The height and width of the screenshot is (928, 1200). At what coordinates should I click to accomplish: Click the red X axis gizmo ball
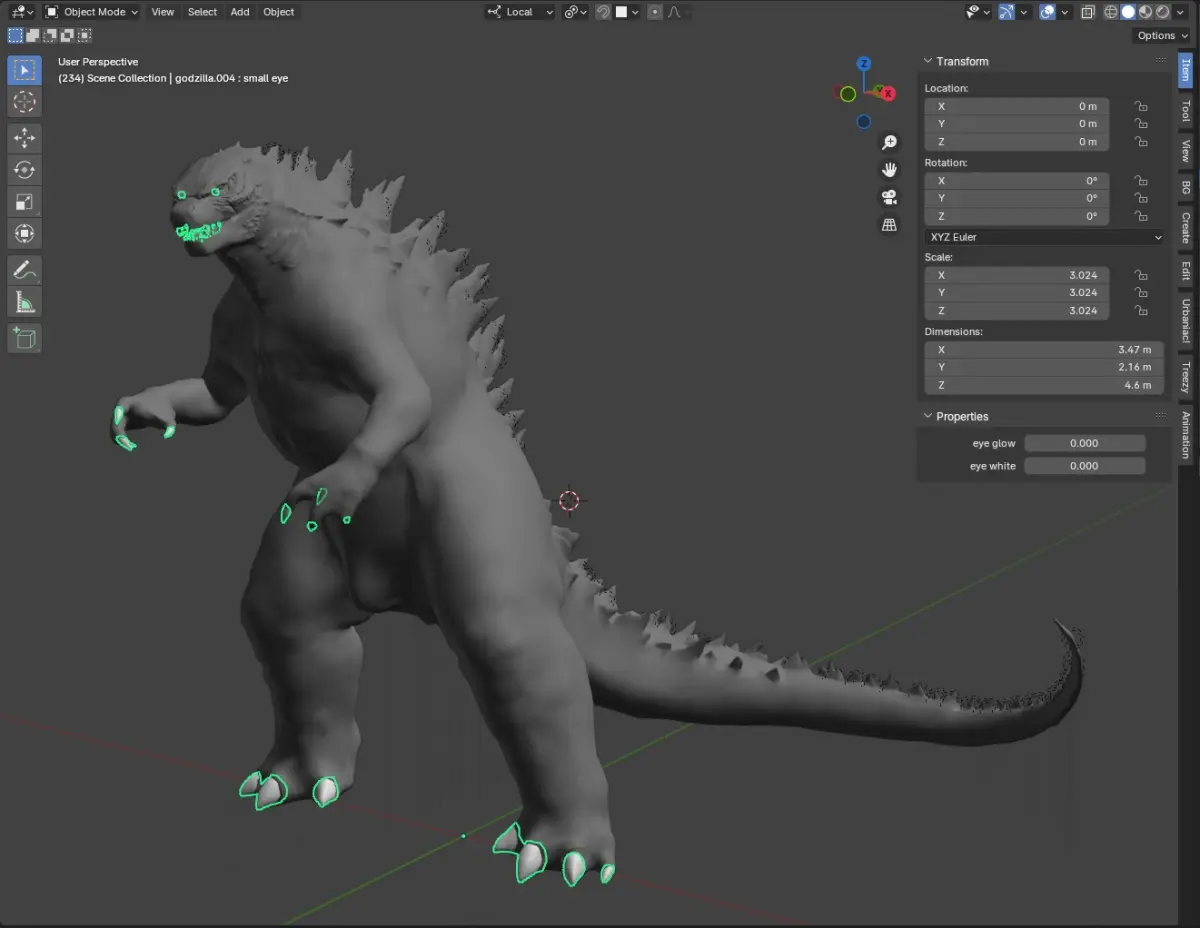click(x=886, y=92)
